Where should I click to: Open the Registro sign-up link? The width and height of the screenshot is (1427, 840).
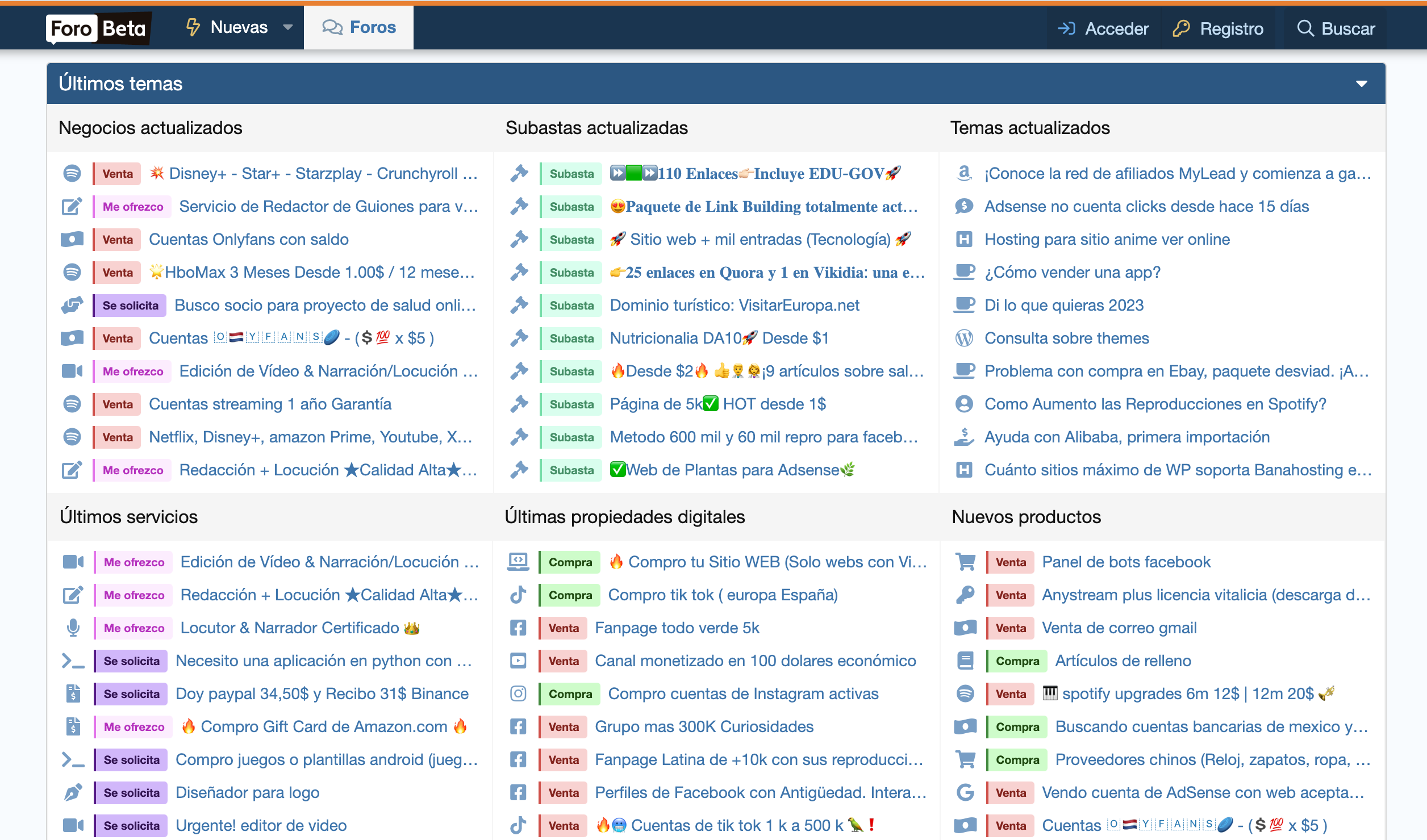(1218, 28)
